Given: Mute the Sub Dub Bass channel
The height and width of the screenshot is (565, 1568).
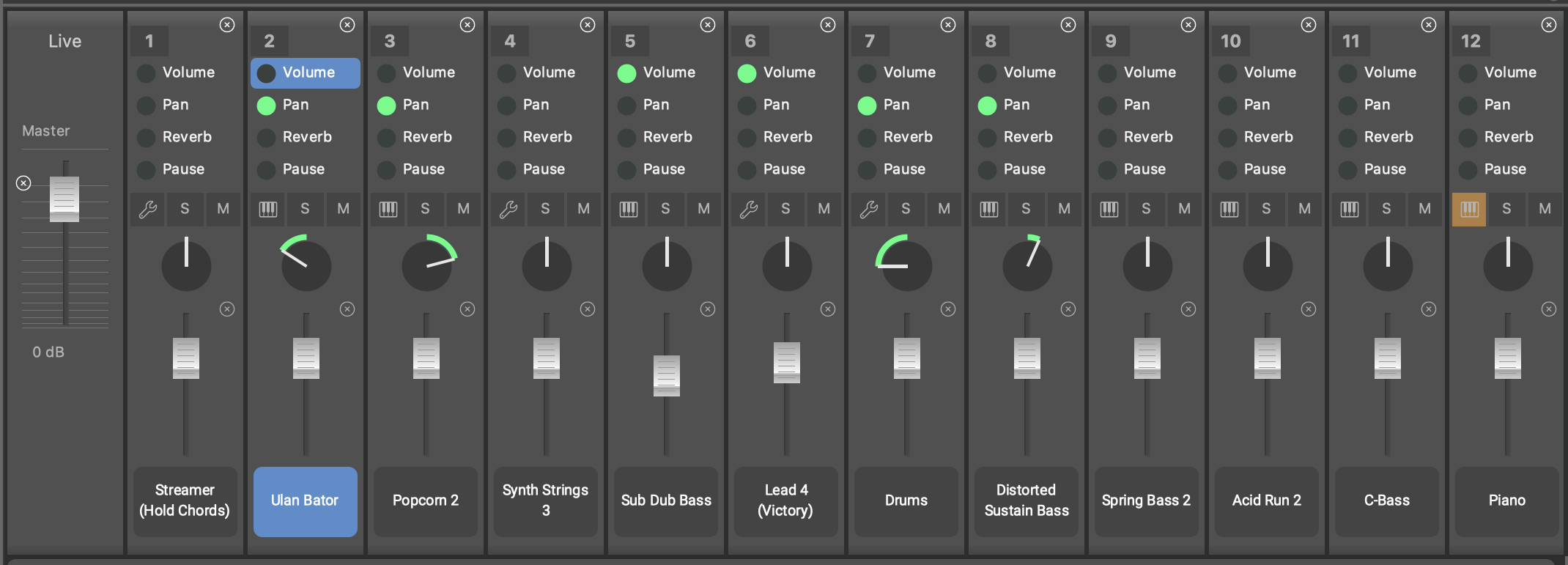Looking at the screenshot, I should [x=703, y=210].
